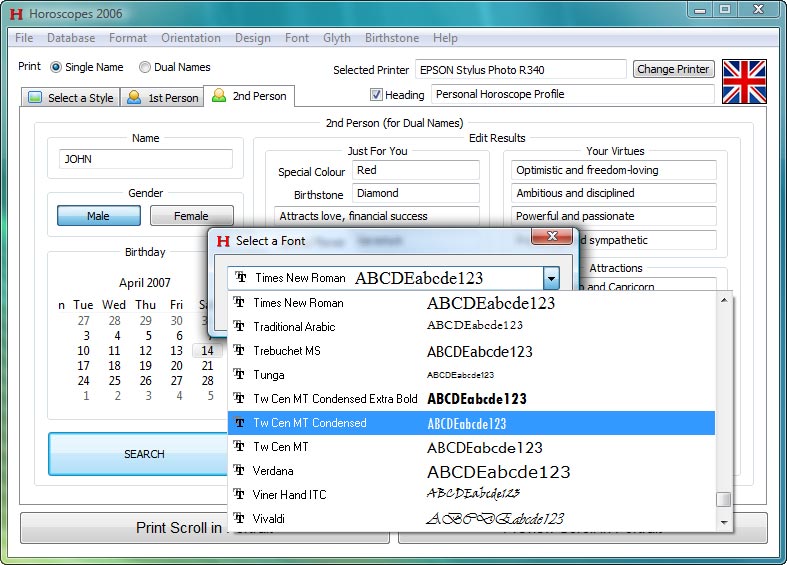Open the Help menu

pyautogui.click(x=445, y=38)
